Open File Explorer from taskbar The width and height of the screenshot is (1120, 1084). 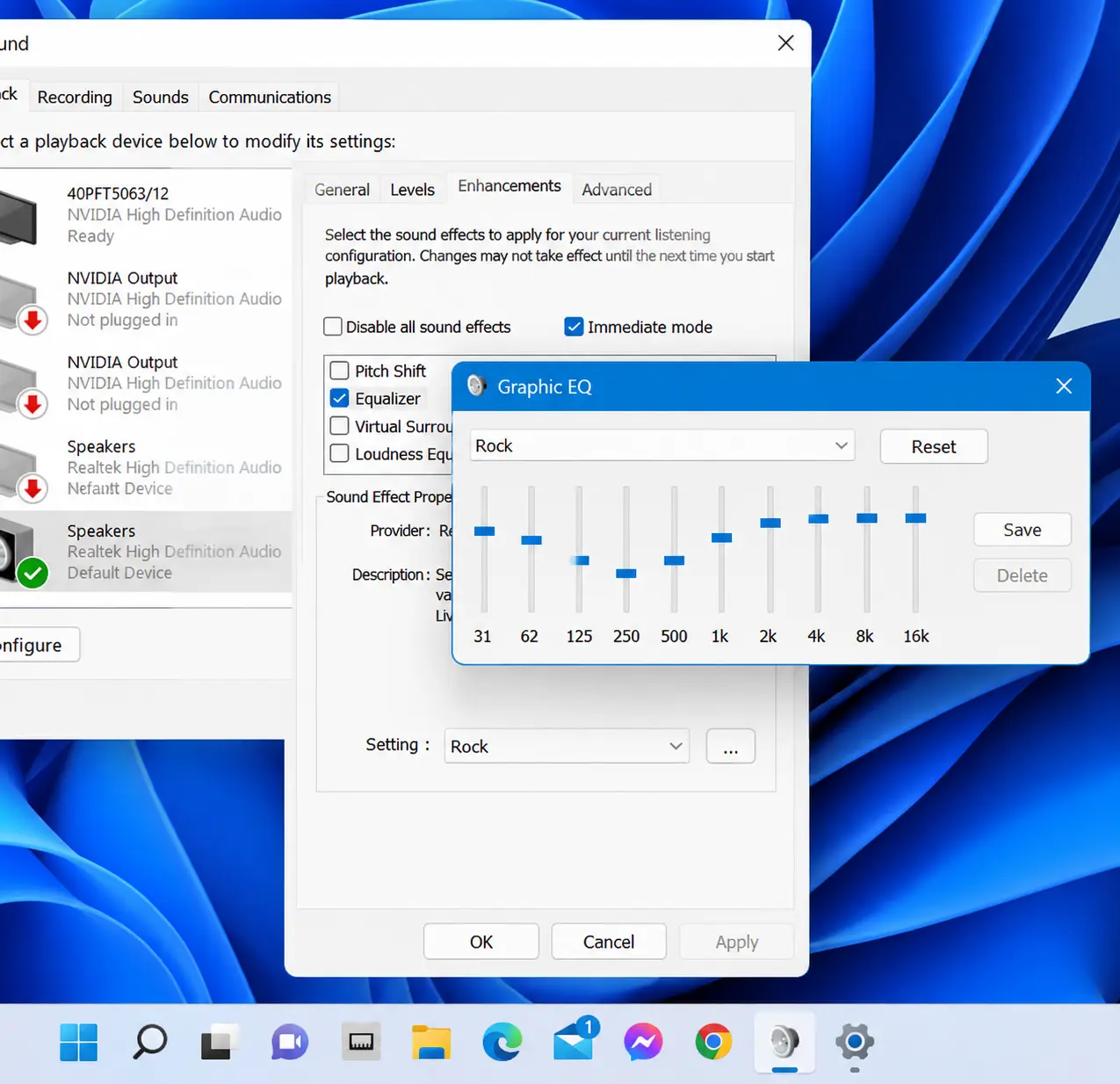[x=431, y=1043]
